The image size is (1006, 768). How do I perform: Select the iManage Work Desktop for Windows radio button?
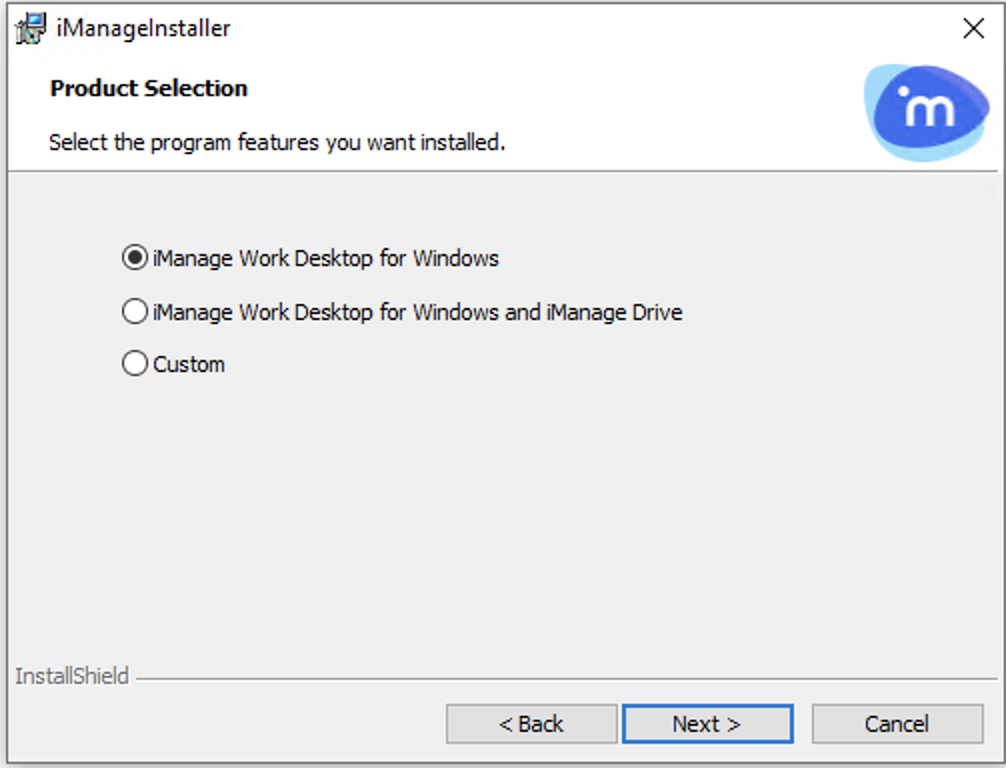click(x=134, y=258)
